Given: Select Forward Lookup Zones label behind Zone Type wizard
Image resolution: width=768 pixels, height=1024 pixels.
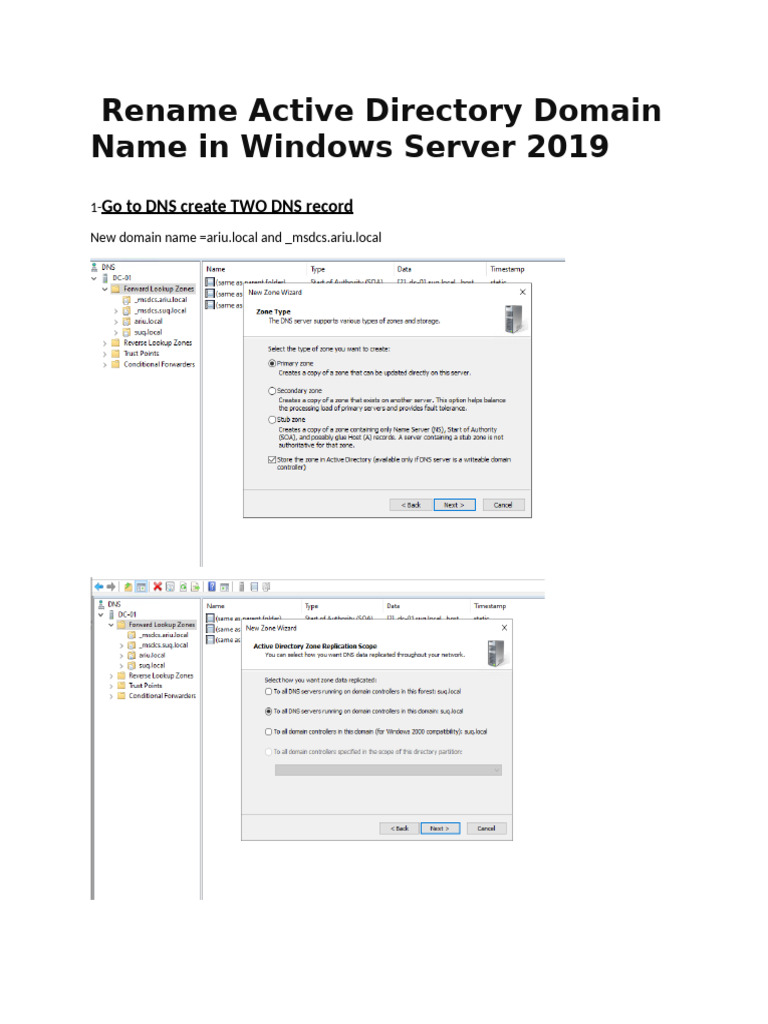Looking at the screenshot, I should 159,289.
